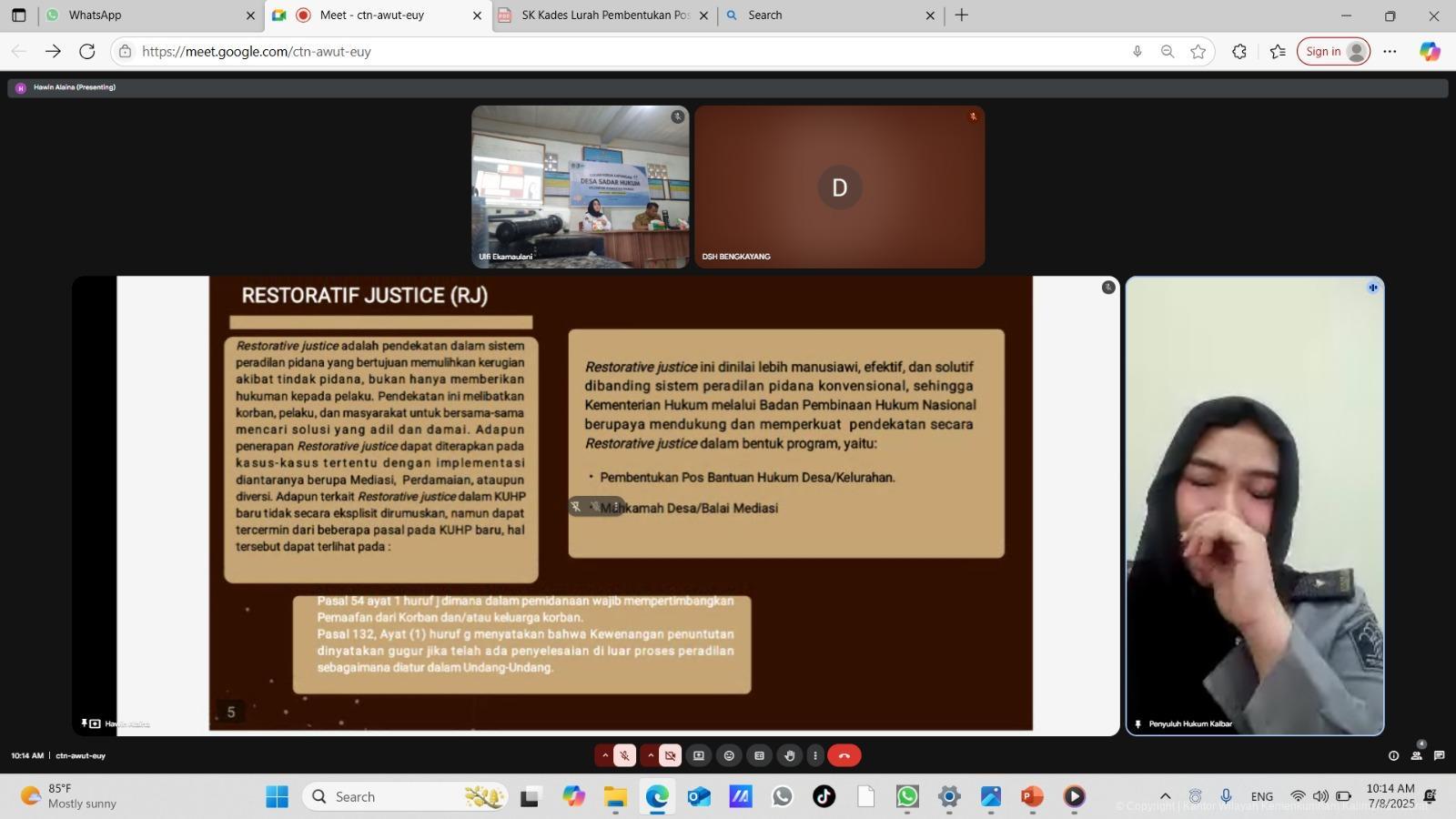Unmute the microphone in Meet
1456x819 pixels.
(x=625, y=755)
